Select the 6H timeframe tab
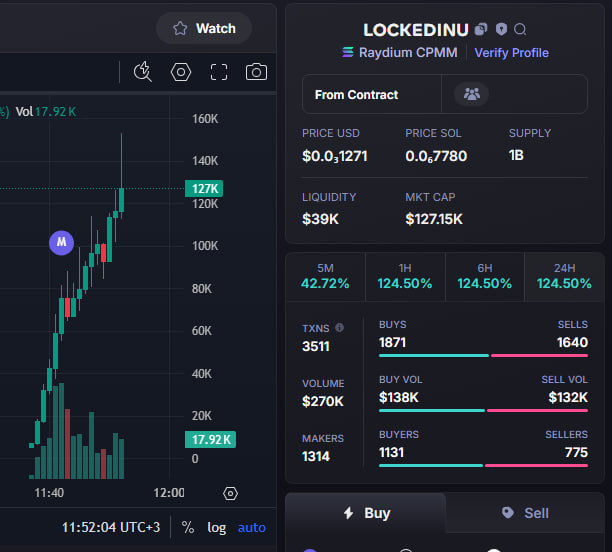 484,276
